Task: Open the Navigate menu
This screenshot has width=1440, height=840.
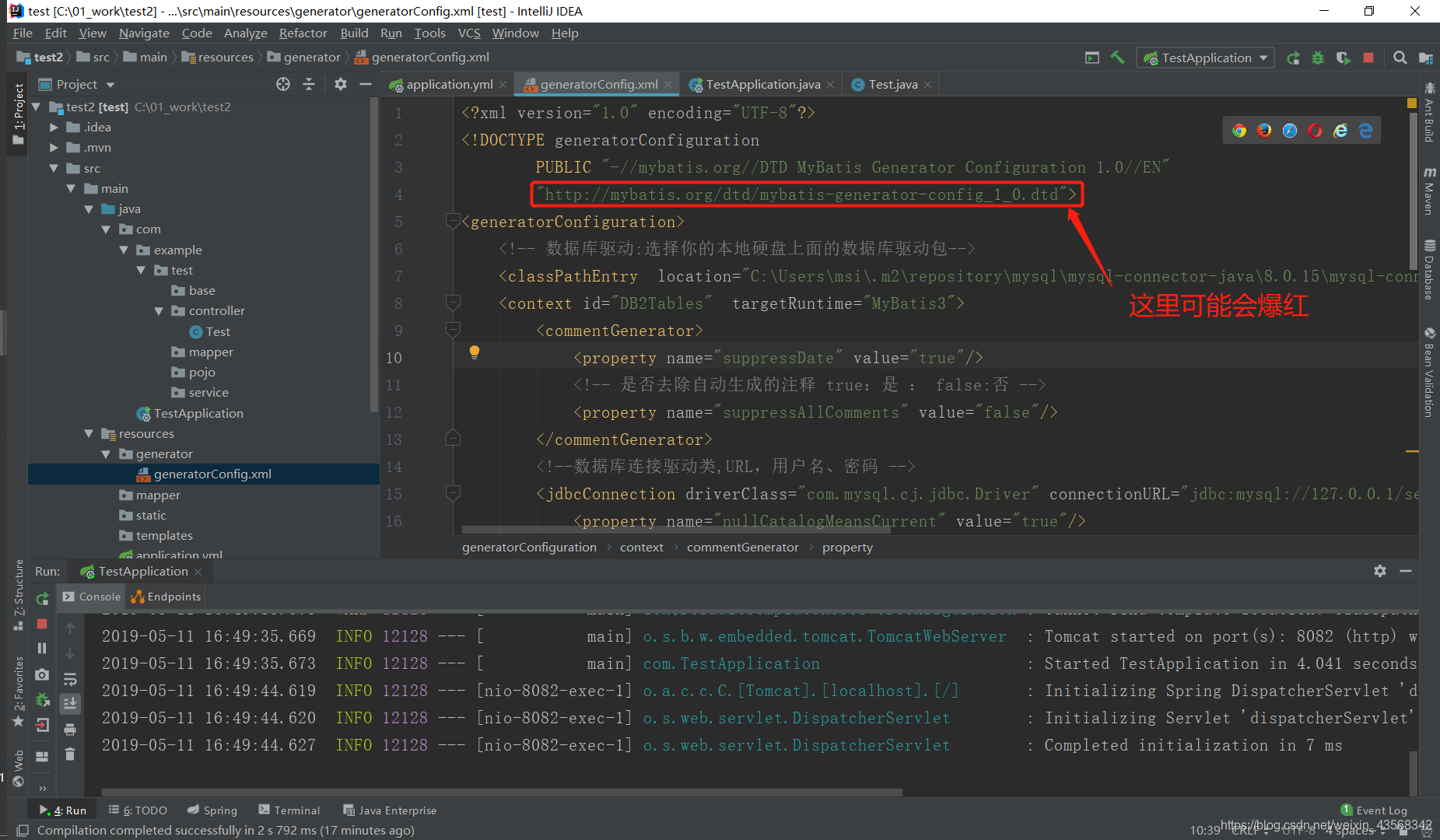Action: pyautogui.click(x=144, y=33)
